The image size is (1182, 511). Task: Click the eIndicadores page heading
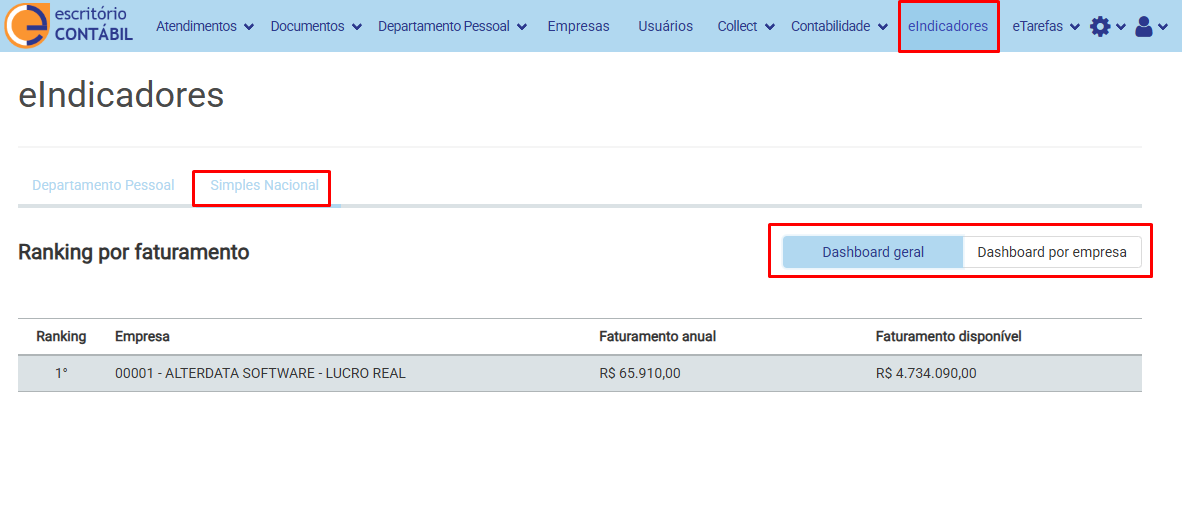121,96
